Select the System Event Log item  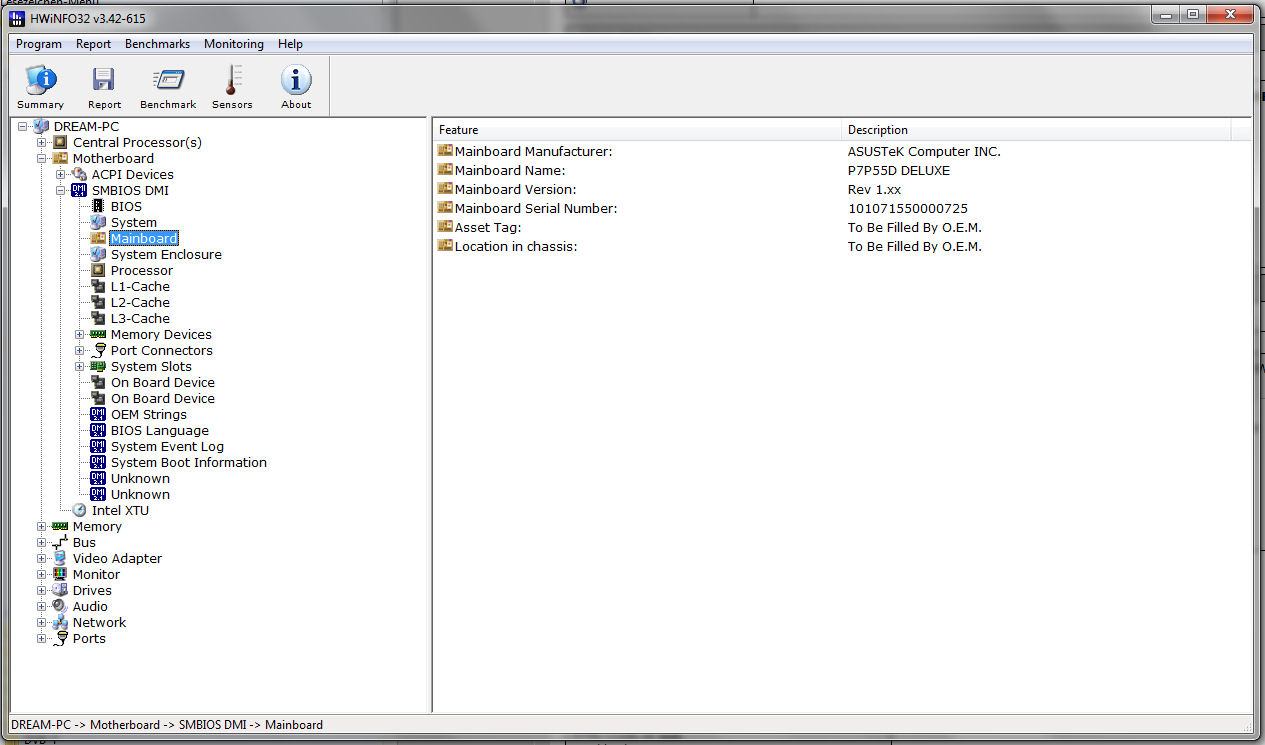(x=167, y=447)
